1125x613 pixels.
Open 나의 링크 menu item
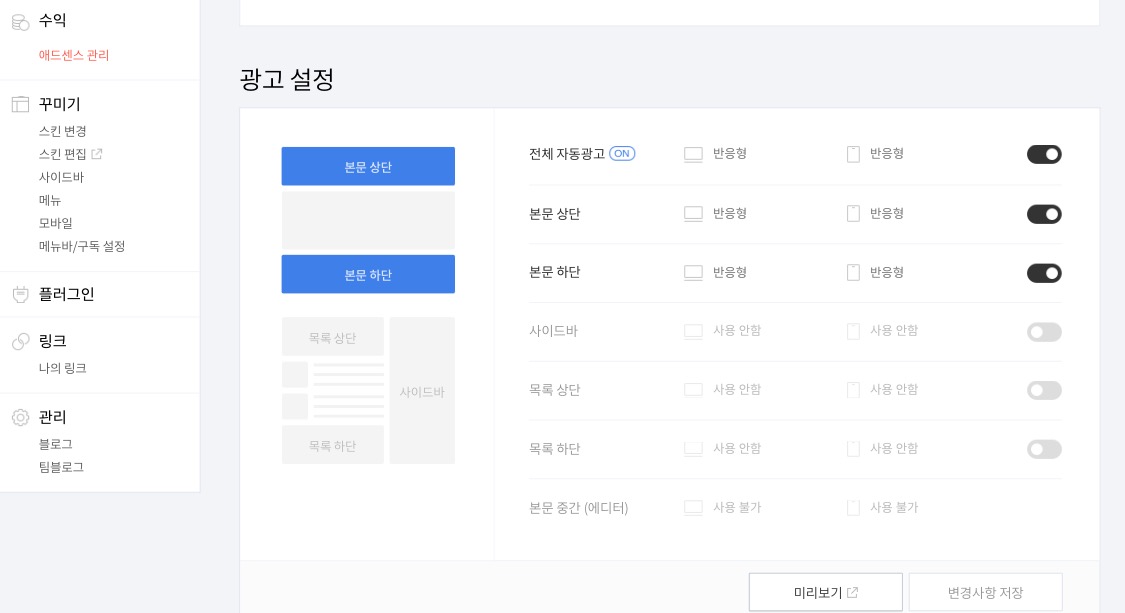click(x=62, y=368)
